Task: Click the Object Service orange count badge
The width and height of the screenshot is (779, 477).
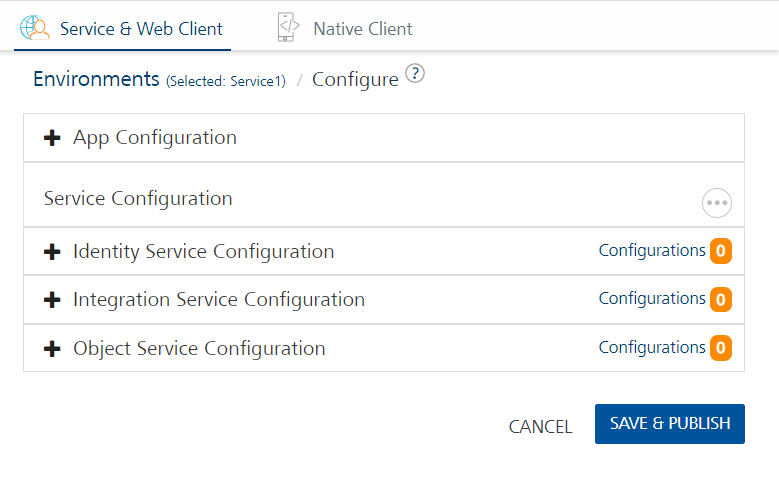Action: tap(720, 348)
